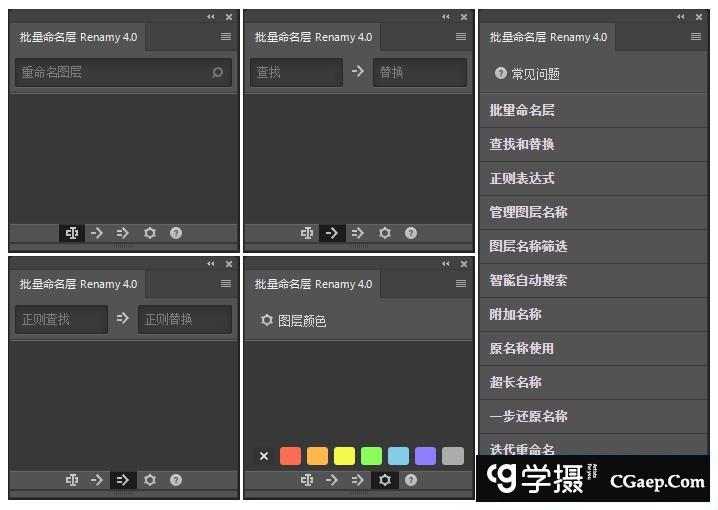Select the single-arrow find-replace icon in the 图层颜色 panel toolbar

[x=332, y=480]
